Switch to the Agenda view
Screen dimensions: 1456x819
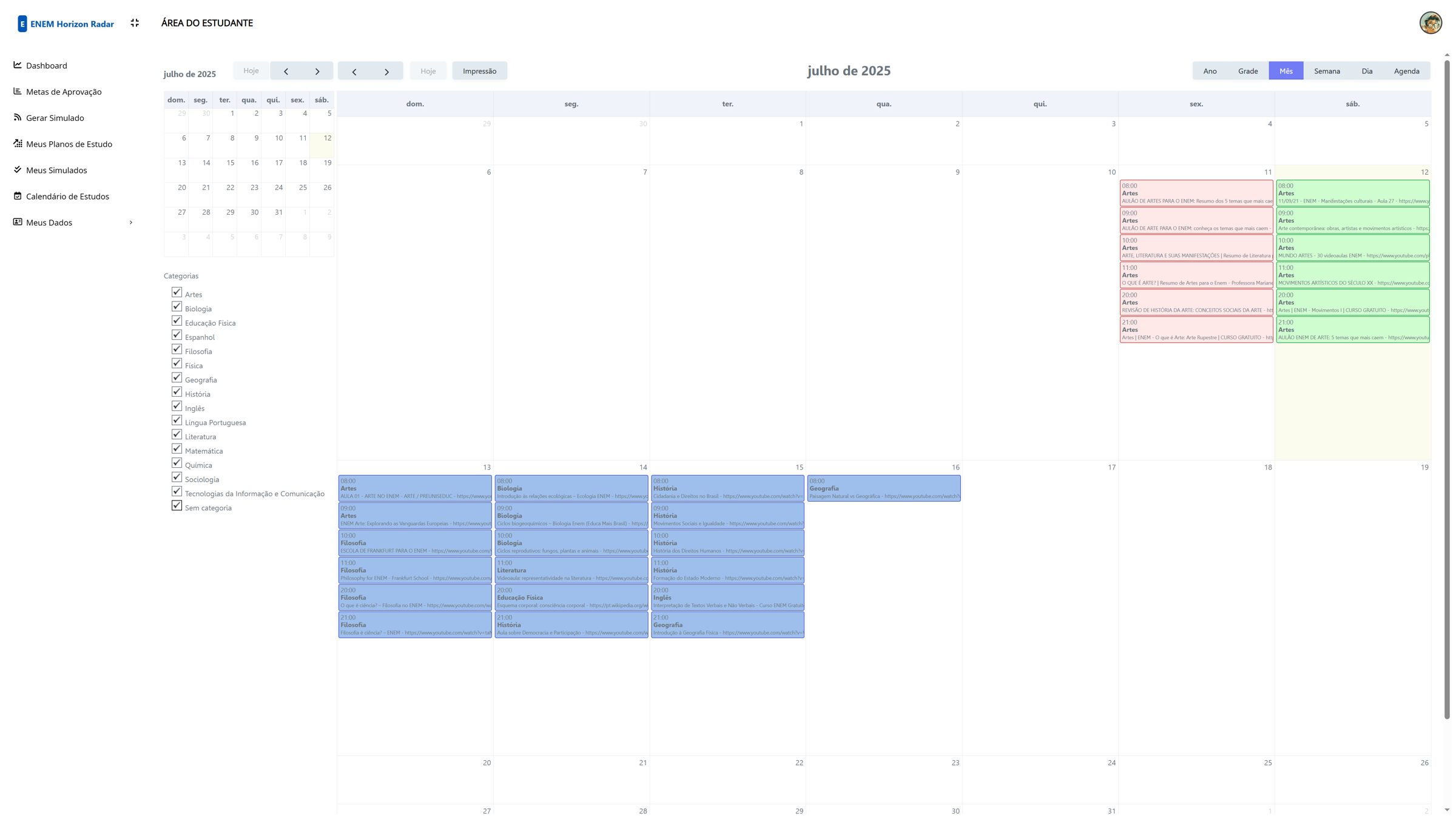[x=1406, y=71]
